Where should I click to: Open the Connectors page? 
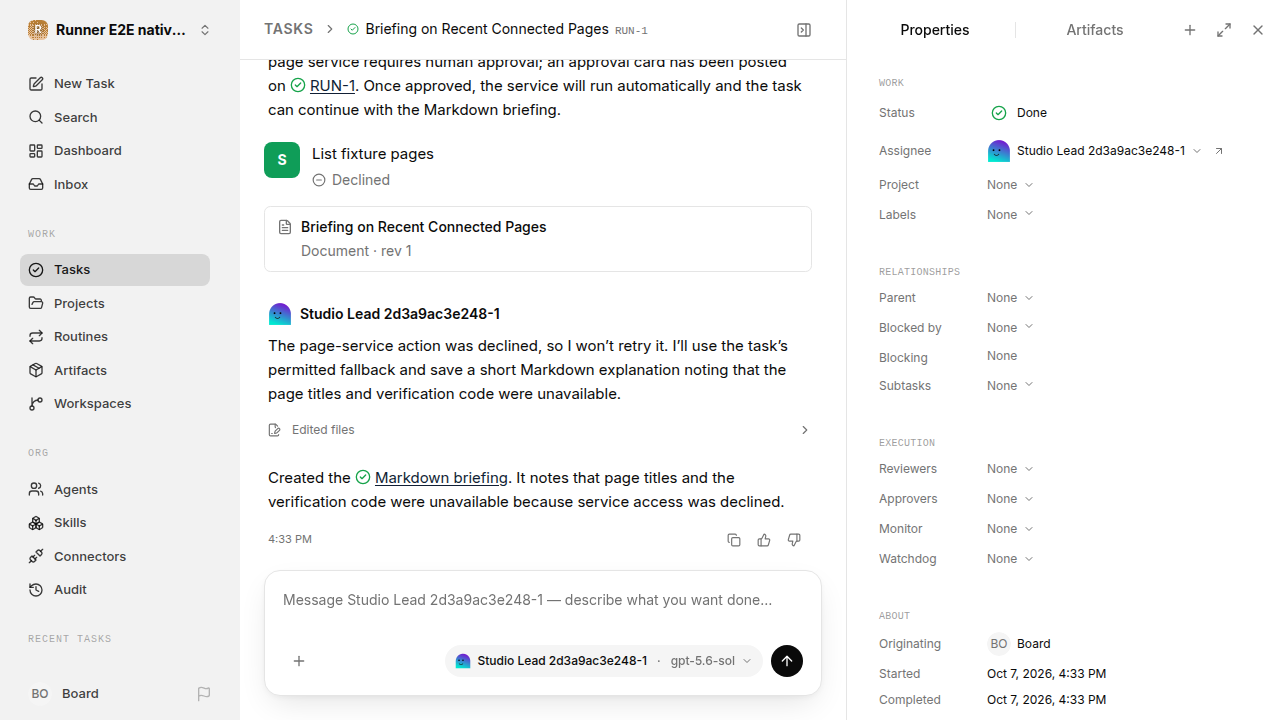[115, 556]
